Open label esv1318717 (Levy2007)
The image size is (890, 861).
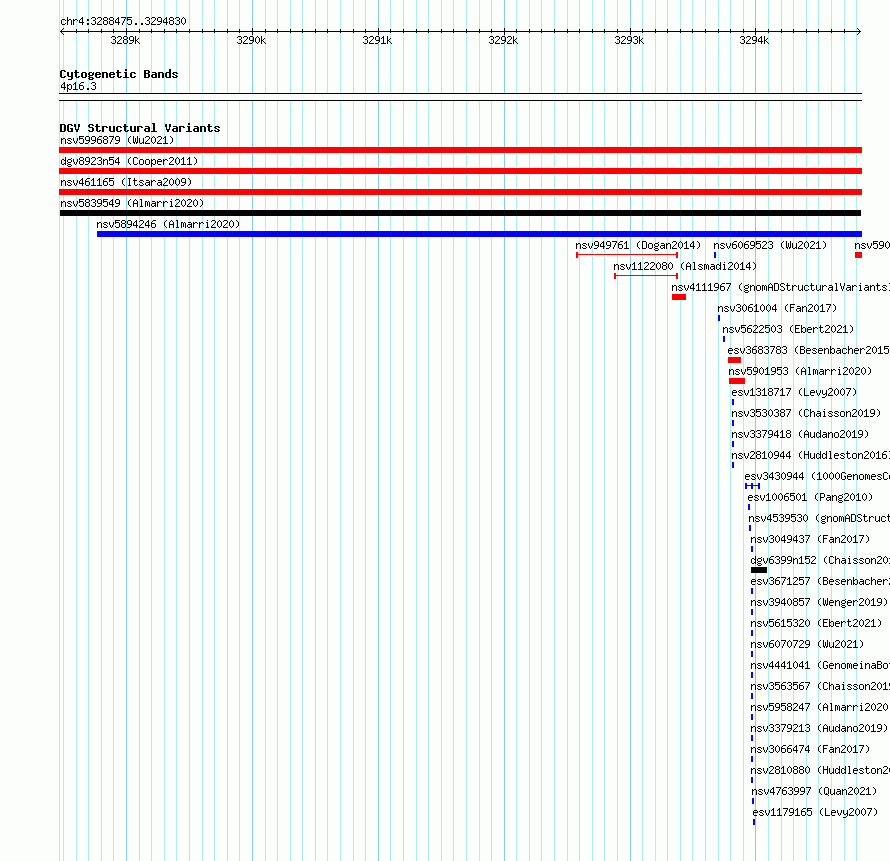[x=794, y=392]
